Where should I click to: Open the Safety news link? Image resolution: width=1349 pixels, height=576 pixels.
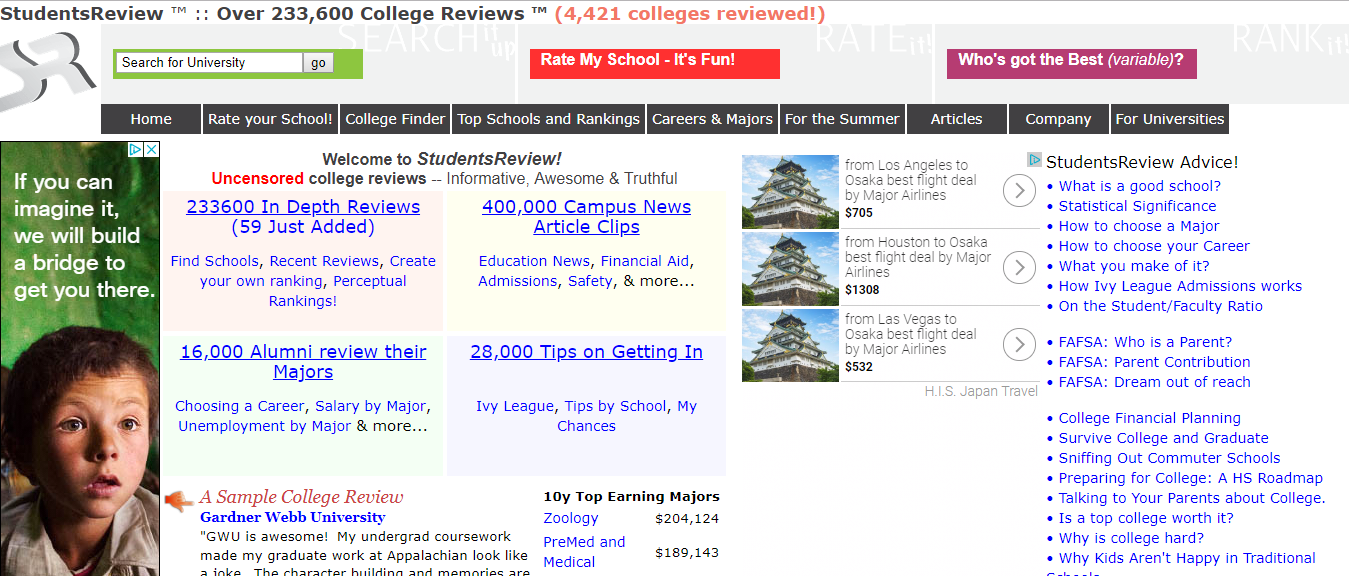[590, 281]
